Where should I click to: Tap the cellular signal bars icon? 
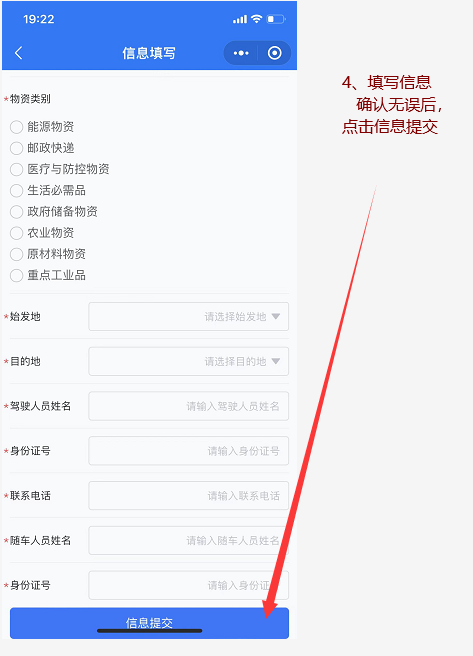(x=240, y=19)
